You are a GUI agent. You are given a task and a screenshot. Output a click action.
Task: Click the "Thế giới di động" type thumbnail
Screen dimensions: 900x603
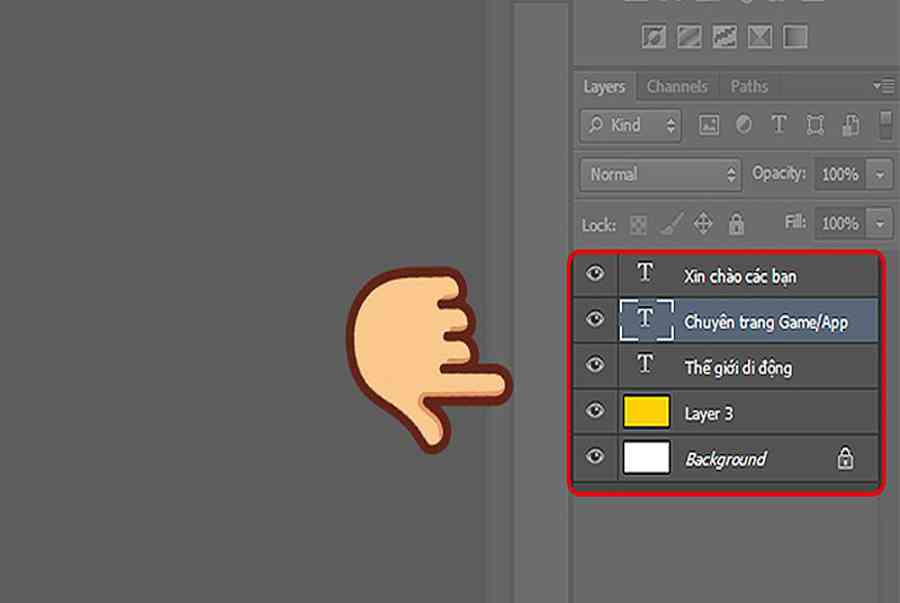click(x=646, y=364)
